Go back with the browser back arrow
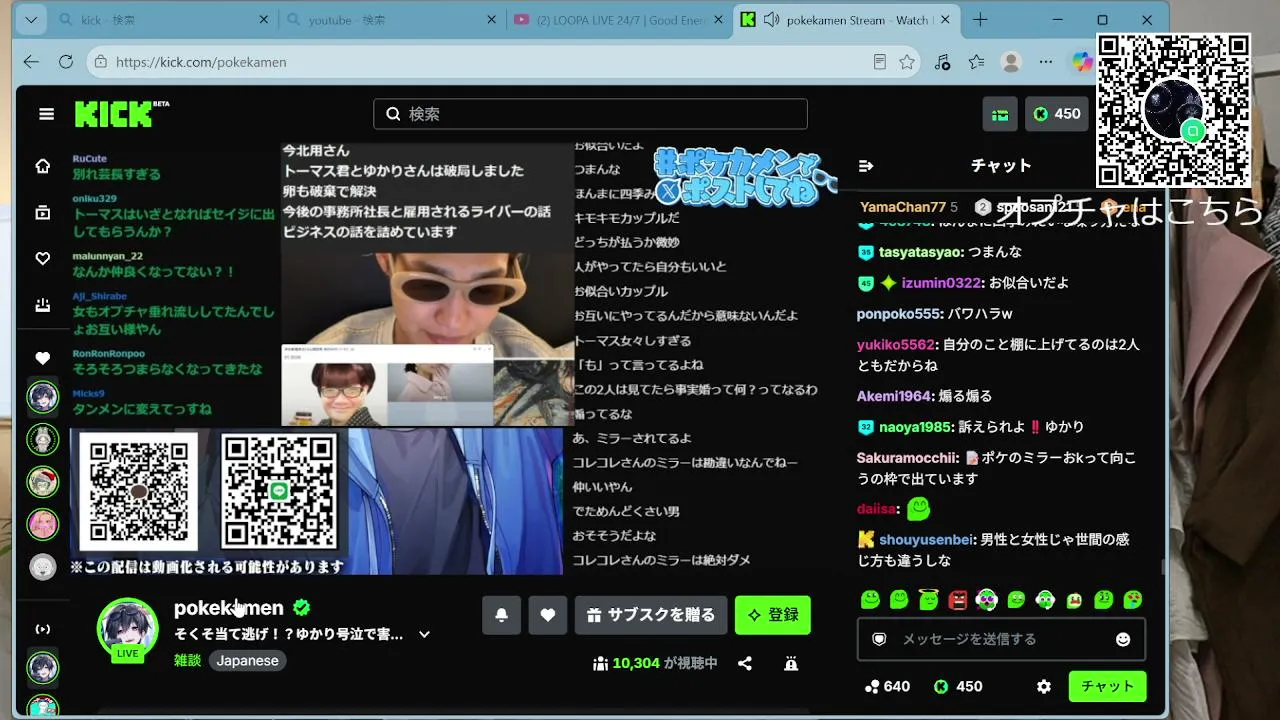This screenshot has width=1280, height=720. [x=31, y=62]
